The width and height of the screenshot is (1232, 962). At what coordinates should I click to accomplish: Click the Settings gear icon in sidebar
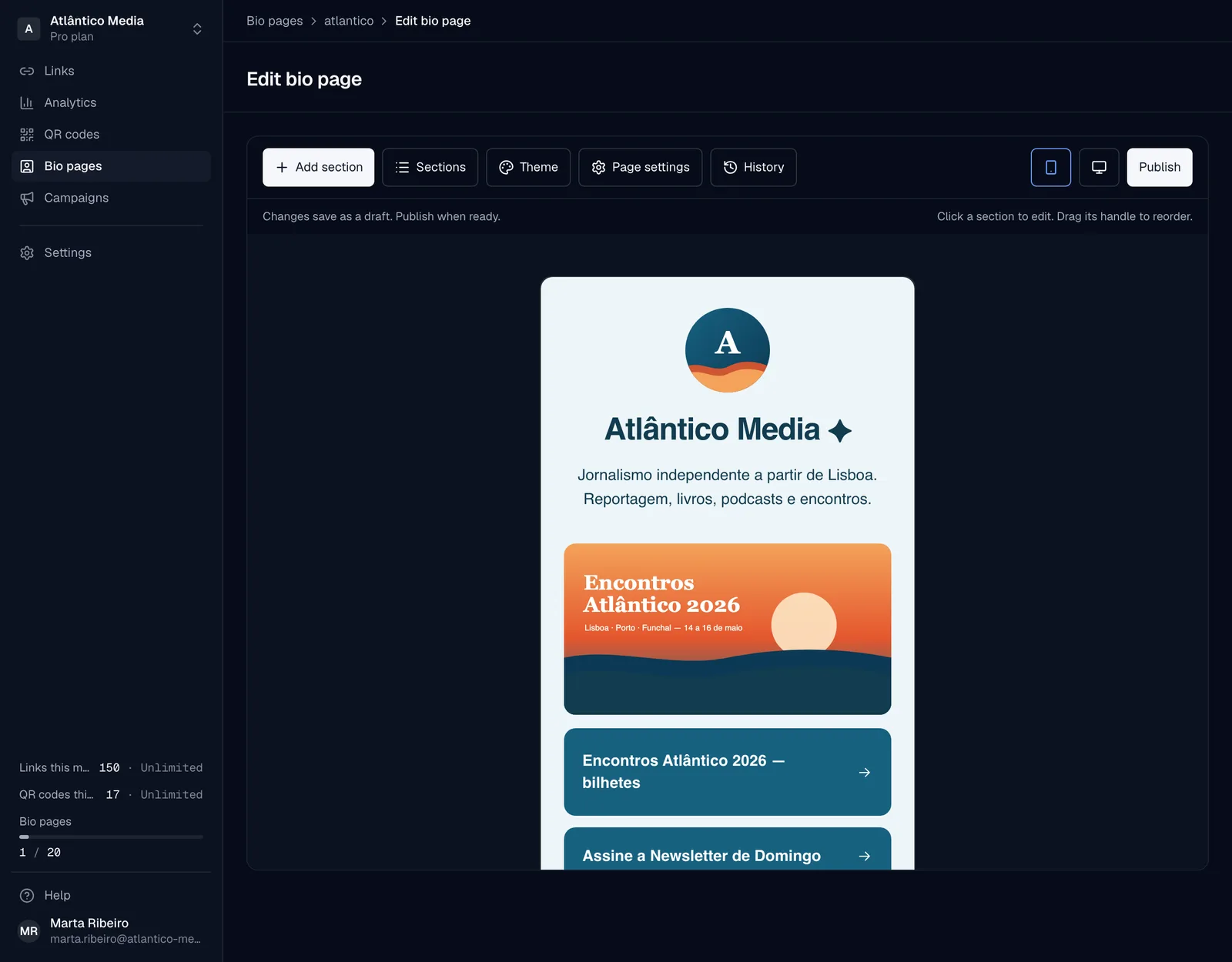pyautogui.click(x=27, y=253)
